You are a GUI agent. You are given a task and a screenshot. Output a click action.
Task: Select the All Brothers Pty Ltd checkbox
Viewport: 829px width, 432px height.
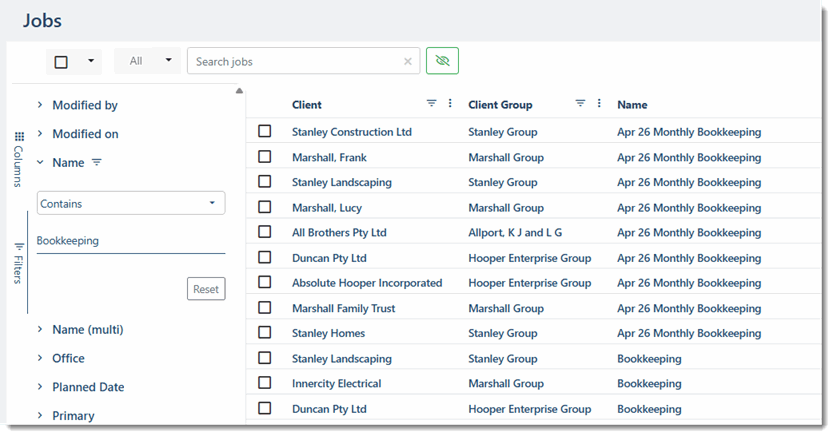(264, 232)
